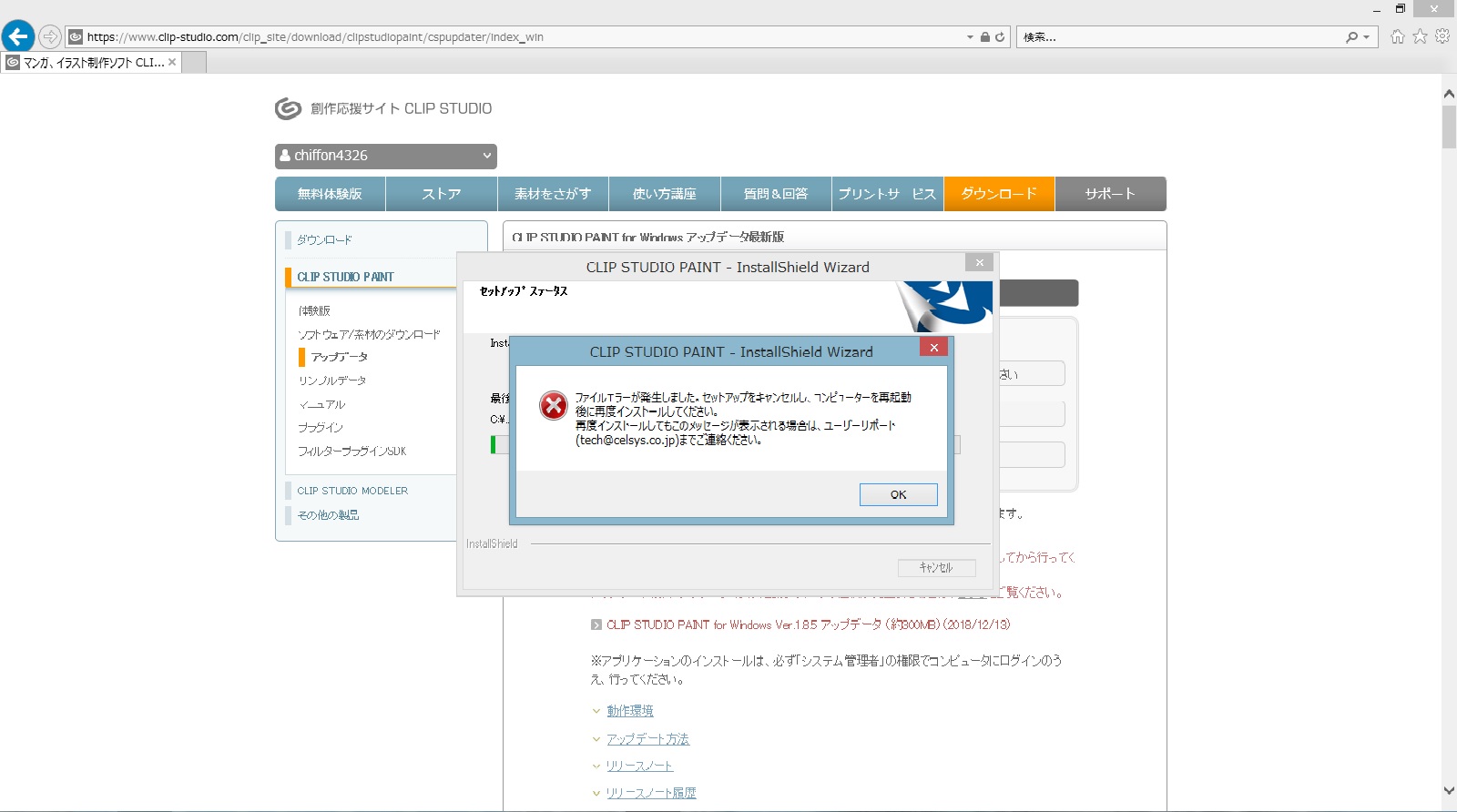1457x812 pixels.
Task: Click the プラグイン sidebar link
Action: tap(321, 428)
